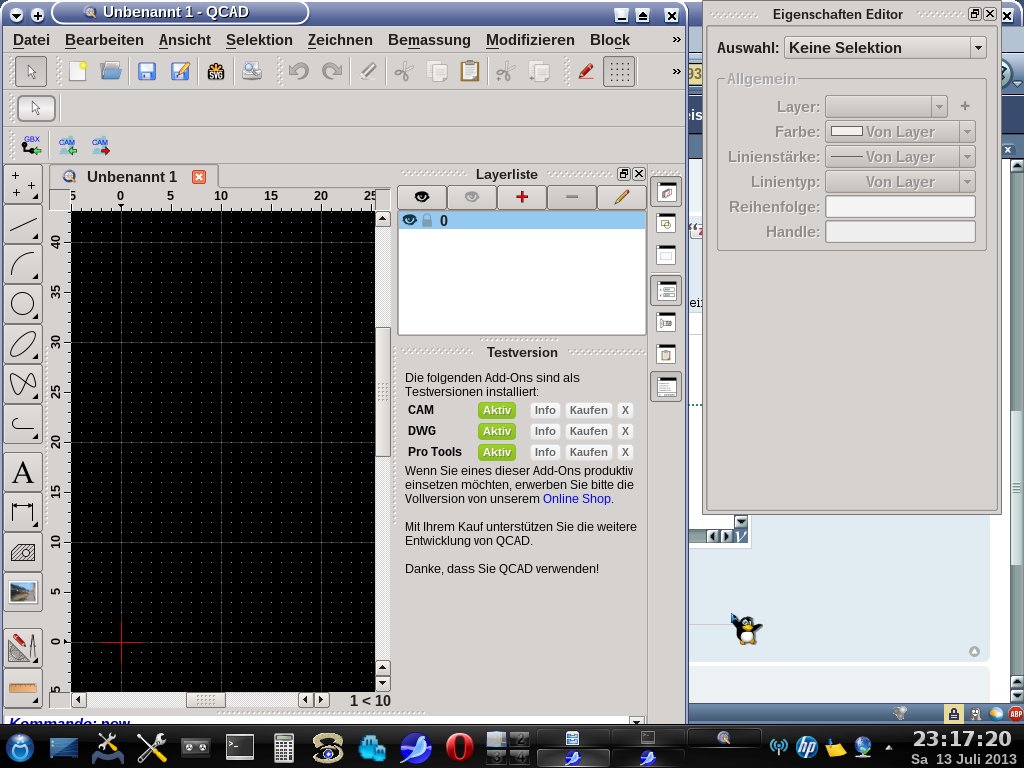Toggle Pro Tools add-on Aktiv status
1024x768 pixels.
pyautogui.click(x=496, y=452)
